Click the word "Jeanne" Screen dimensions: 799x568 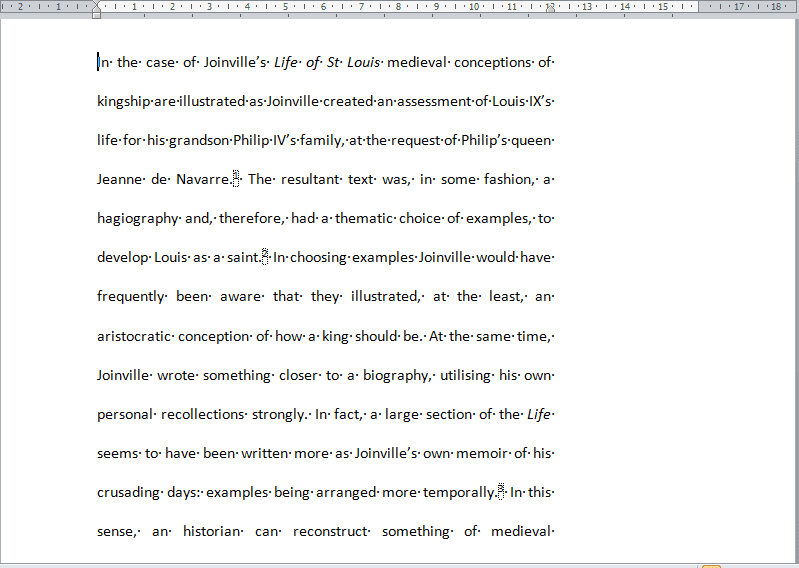[x=120, y=179]
